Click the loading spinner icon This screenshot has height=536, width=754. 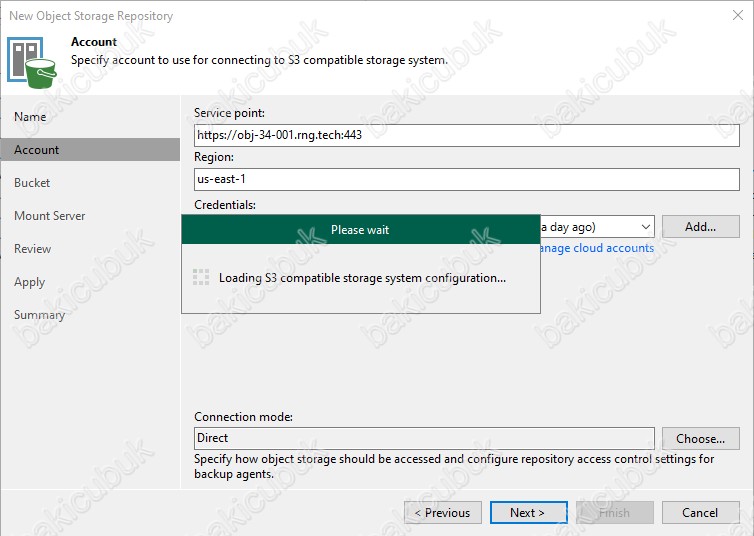pos(200,278)
